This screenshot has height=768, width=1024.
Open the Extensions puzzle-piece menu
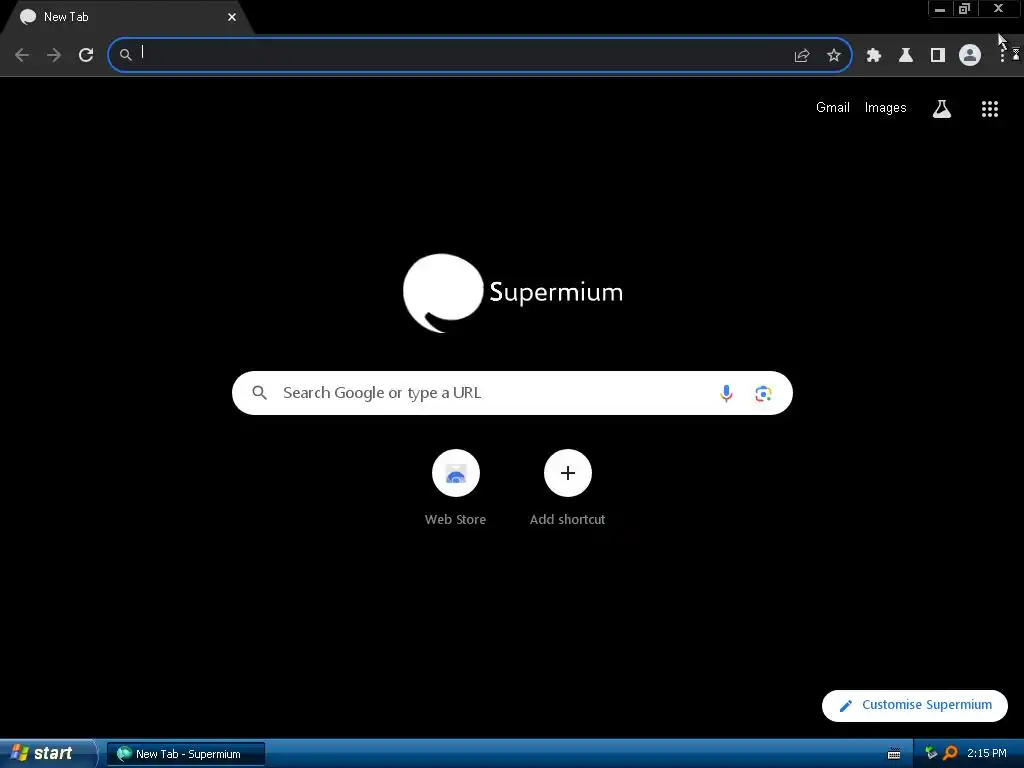coord(874,56)
